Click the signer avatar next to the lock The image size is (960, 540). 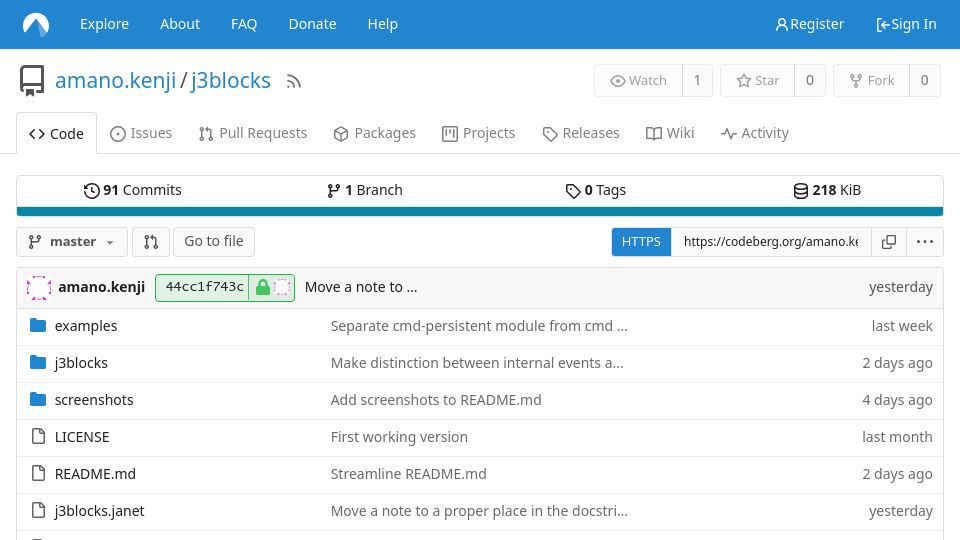coord(282,287)
